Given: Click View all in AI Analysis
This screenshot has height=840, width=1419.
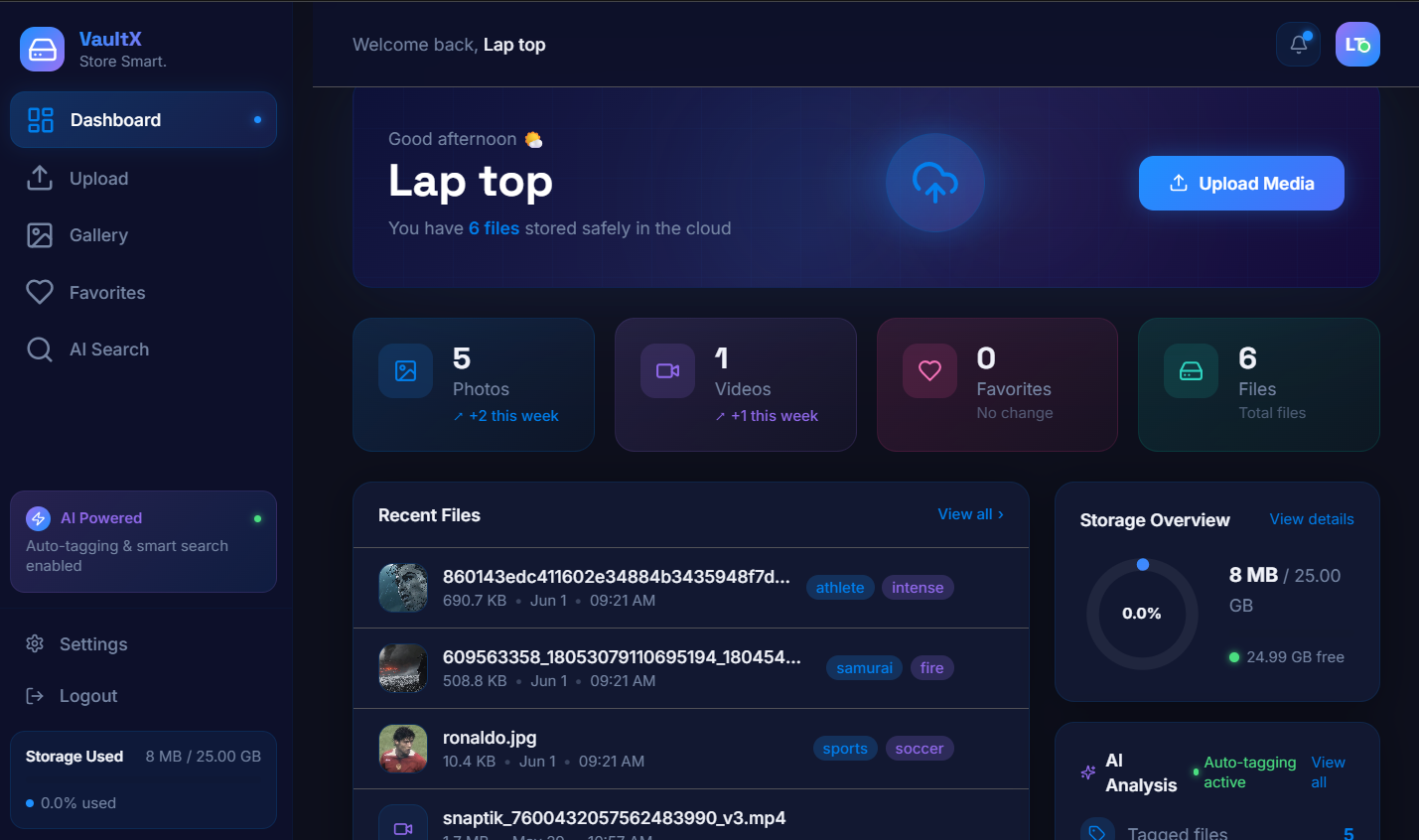Looking at the screenshot, I should coord(1328,772).
